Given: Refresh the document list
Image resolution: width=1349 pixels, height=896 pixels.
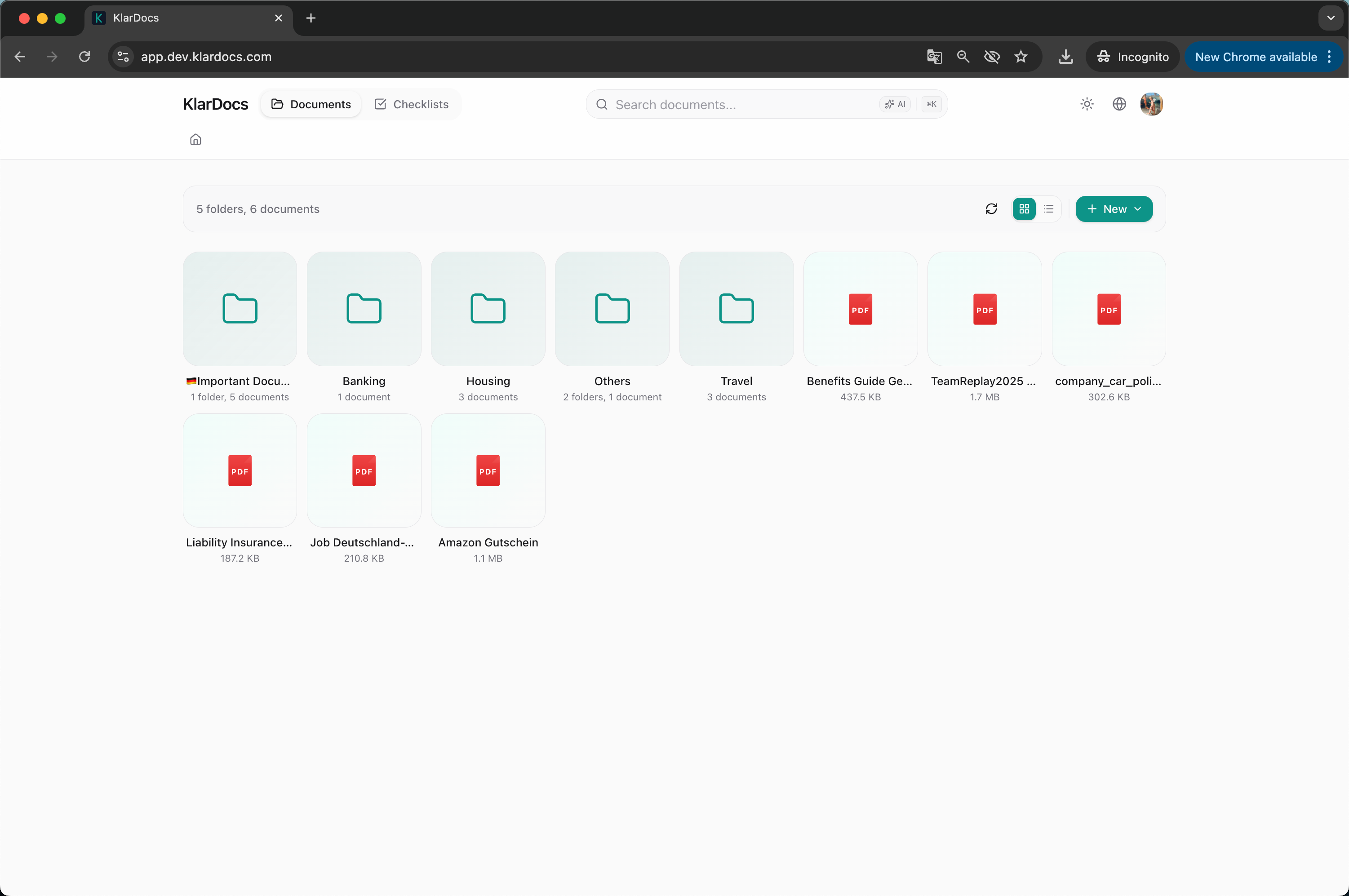Looking at the screenshot, I should [991, 209].
